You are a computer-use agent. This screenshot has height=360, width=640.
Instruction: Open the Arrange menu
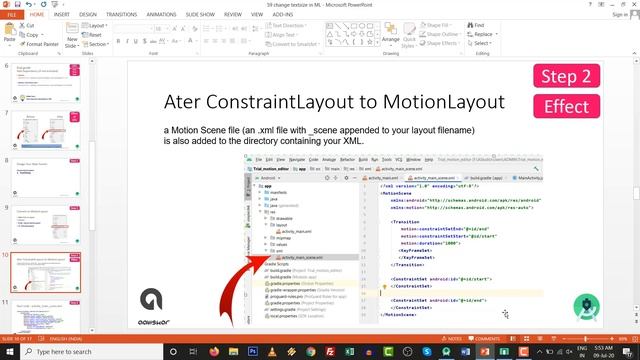pyautogui.click(x=391, y=33)
